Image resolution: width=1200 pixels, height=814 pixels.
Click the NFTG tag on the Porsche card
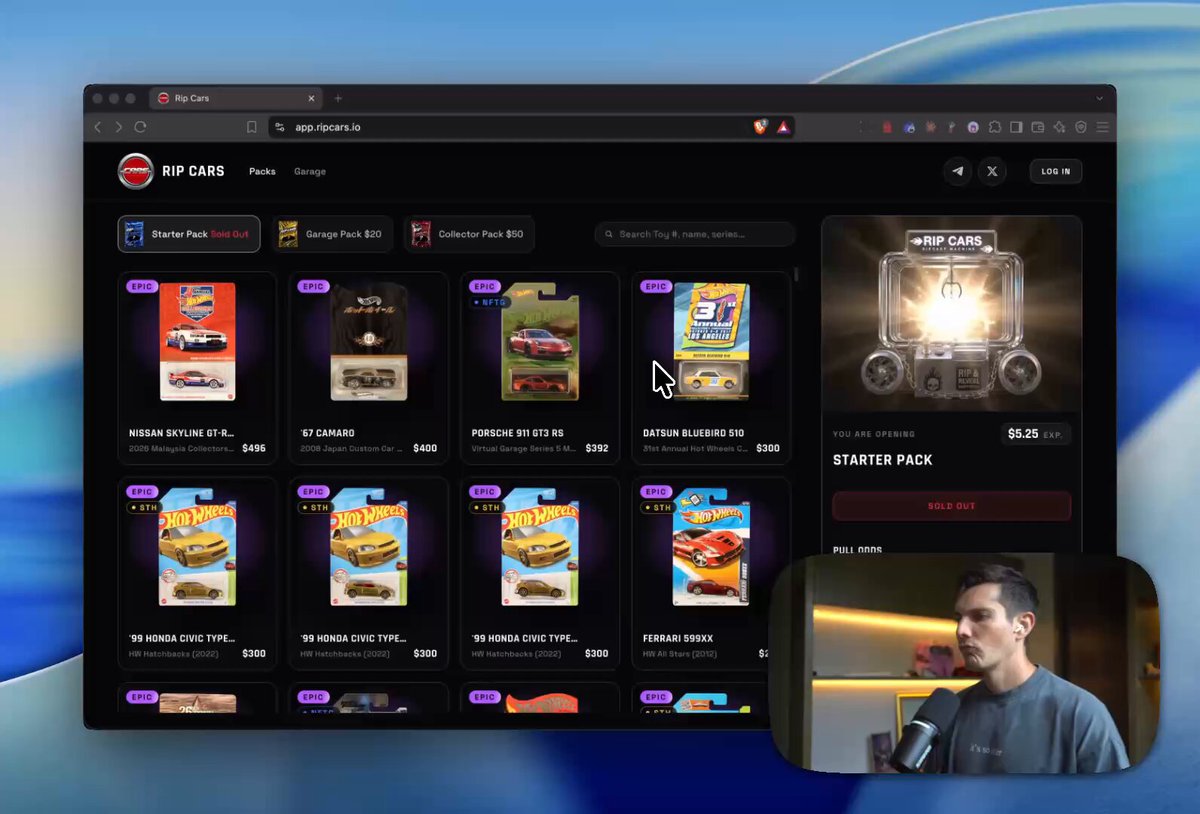pos(490,302)
